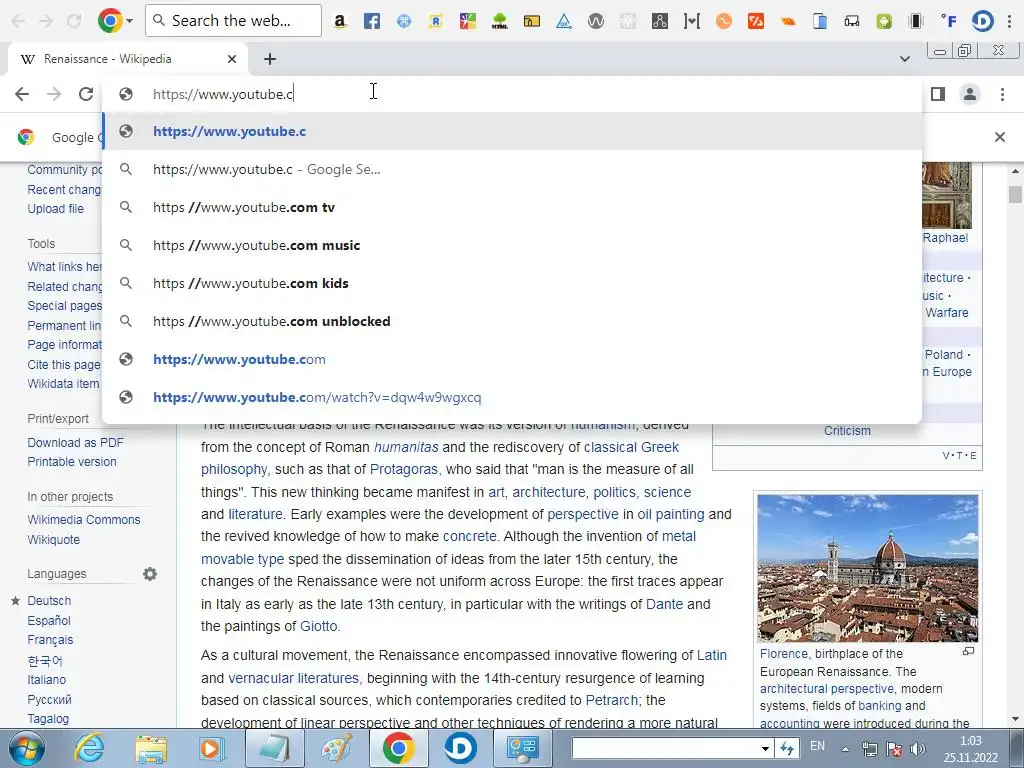Open language settings gear icon
Image resolution: width=1024 pixels, height=768 pixels.
150,574
